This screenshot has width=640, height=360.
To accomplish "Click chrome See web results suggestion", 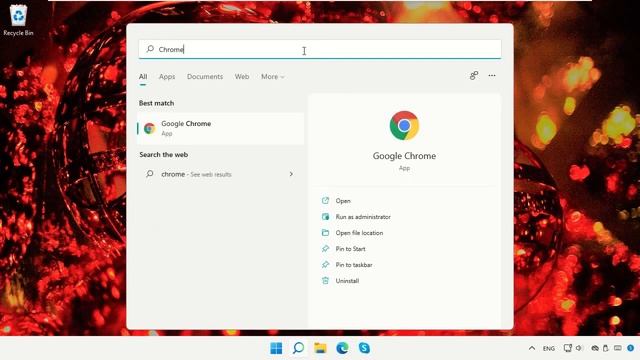I will (x=220, y=174).
